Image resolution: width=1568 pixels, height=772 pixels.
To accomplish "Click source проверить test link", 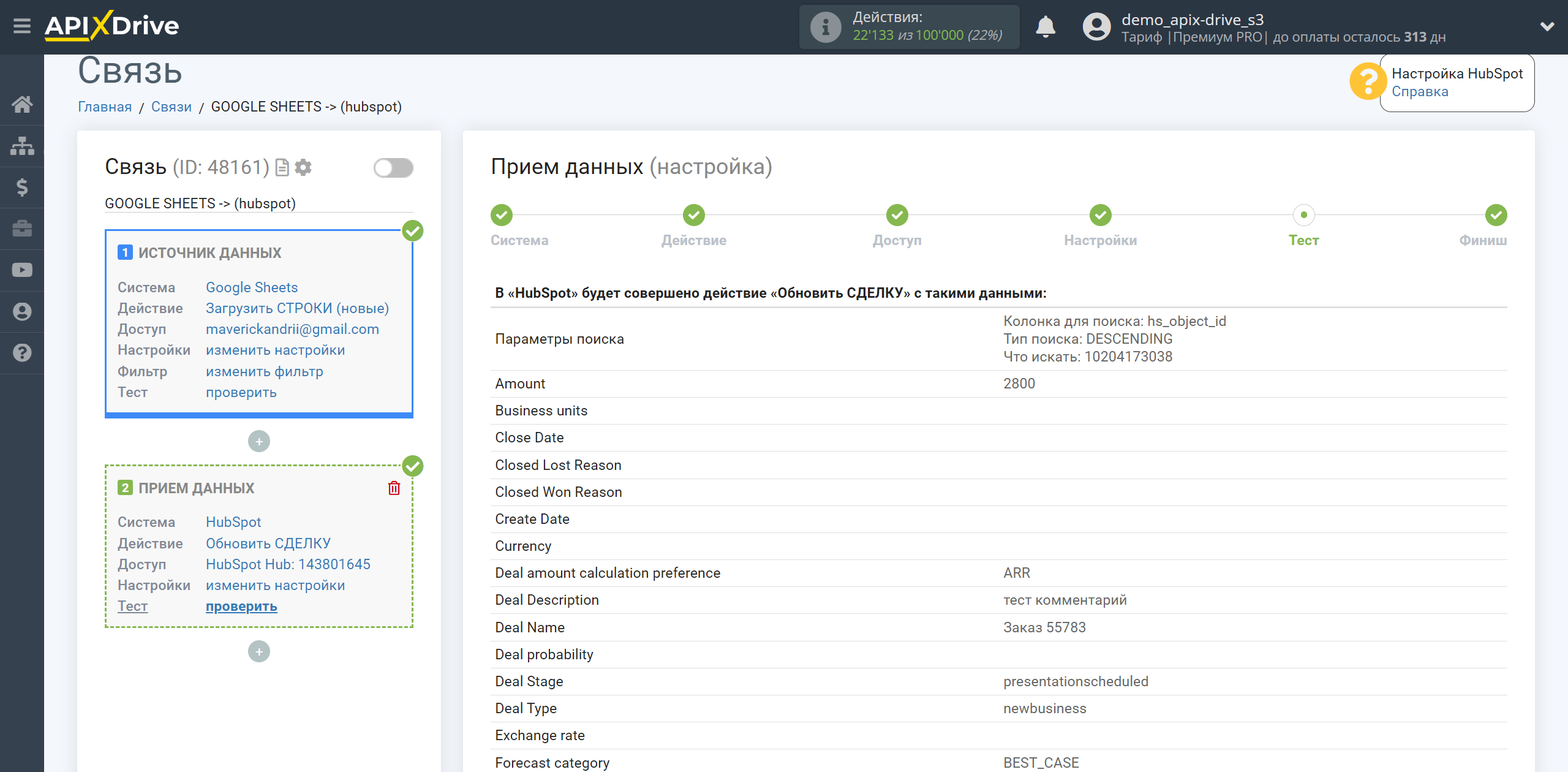I will click(x=241, y=392).
